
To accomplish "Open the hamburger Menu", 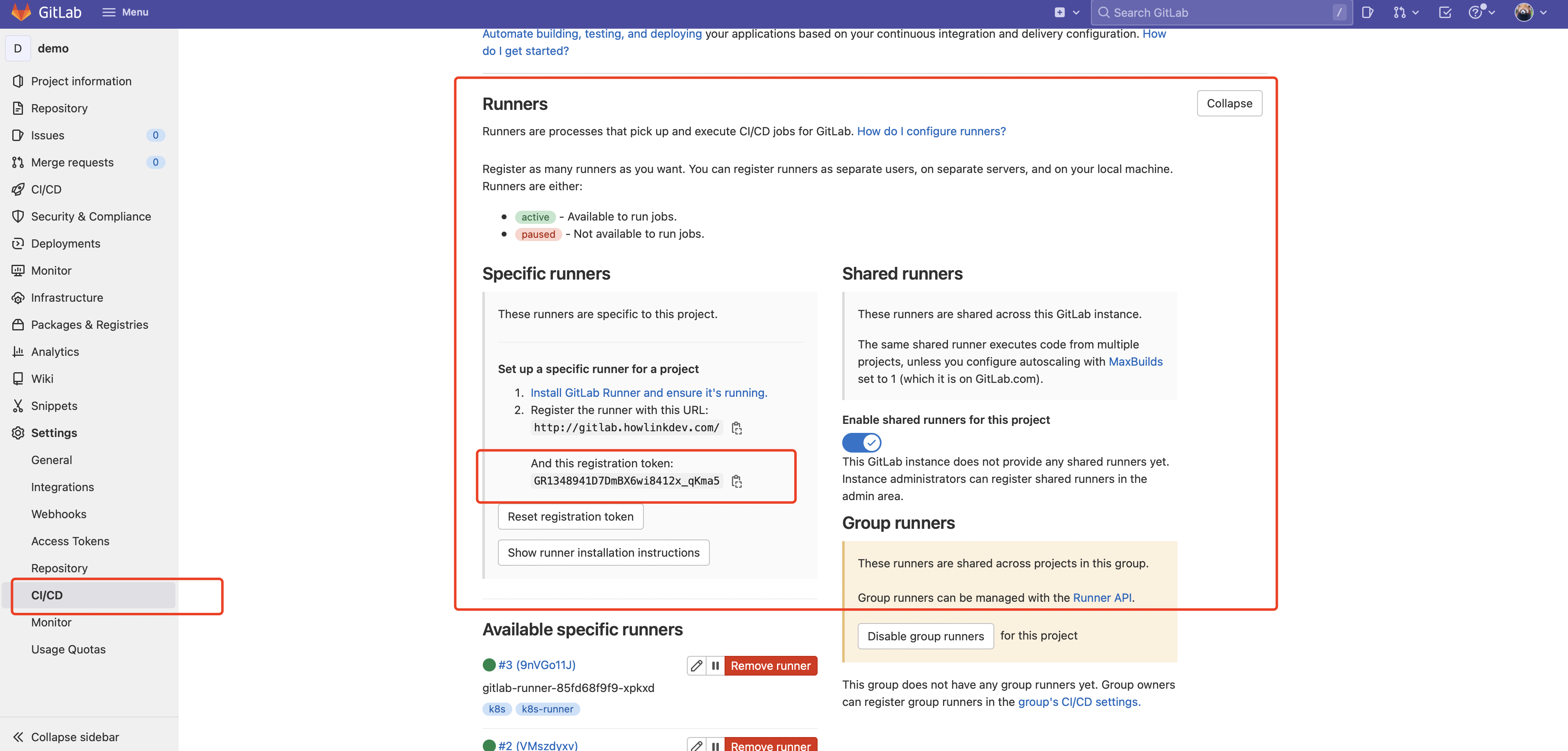I will pos(125,12).
